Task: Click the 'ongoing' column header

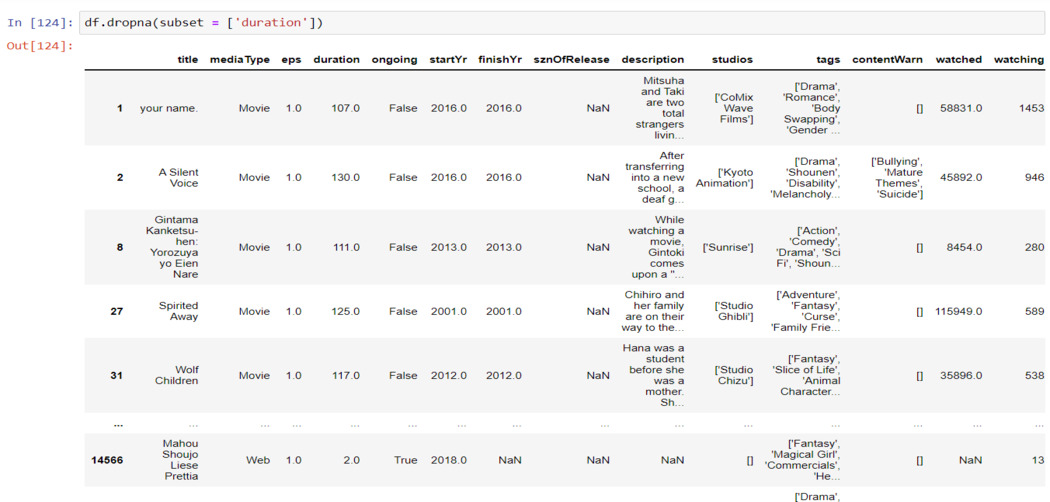Action: (x=394, y=60)
